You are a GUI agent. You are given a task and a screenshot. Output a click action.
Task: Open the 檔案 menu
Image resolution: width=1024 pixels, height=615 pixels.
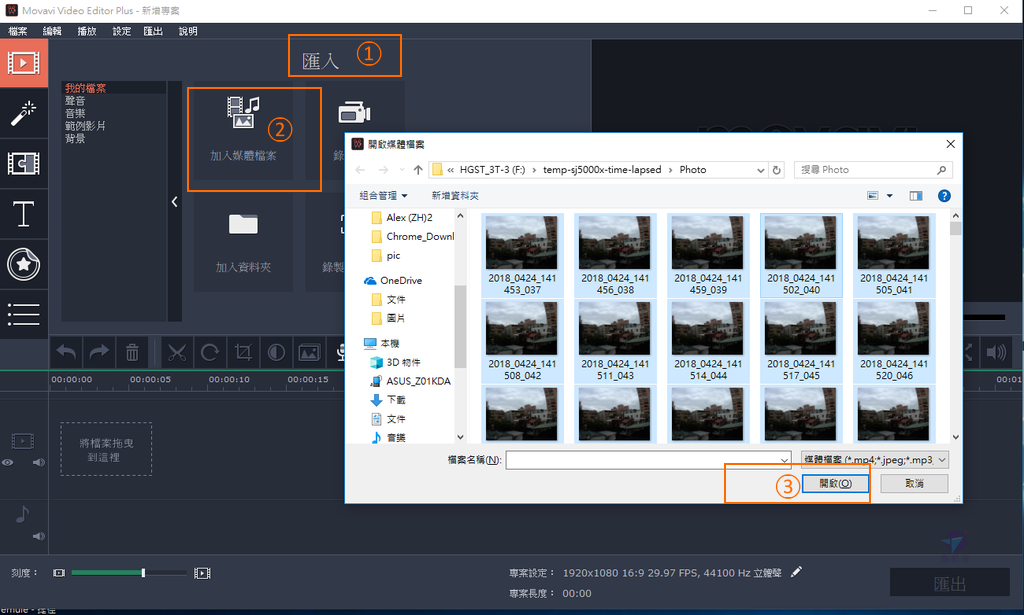(x=18, y=31)
